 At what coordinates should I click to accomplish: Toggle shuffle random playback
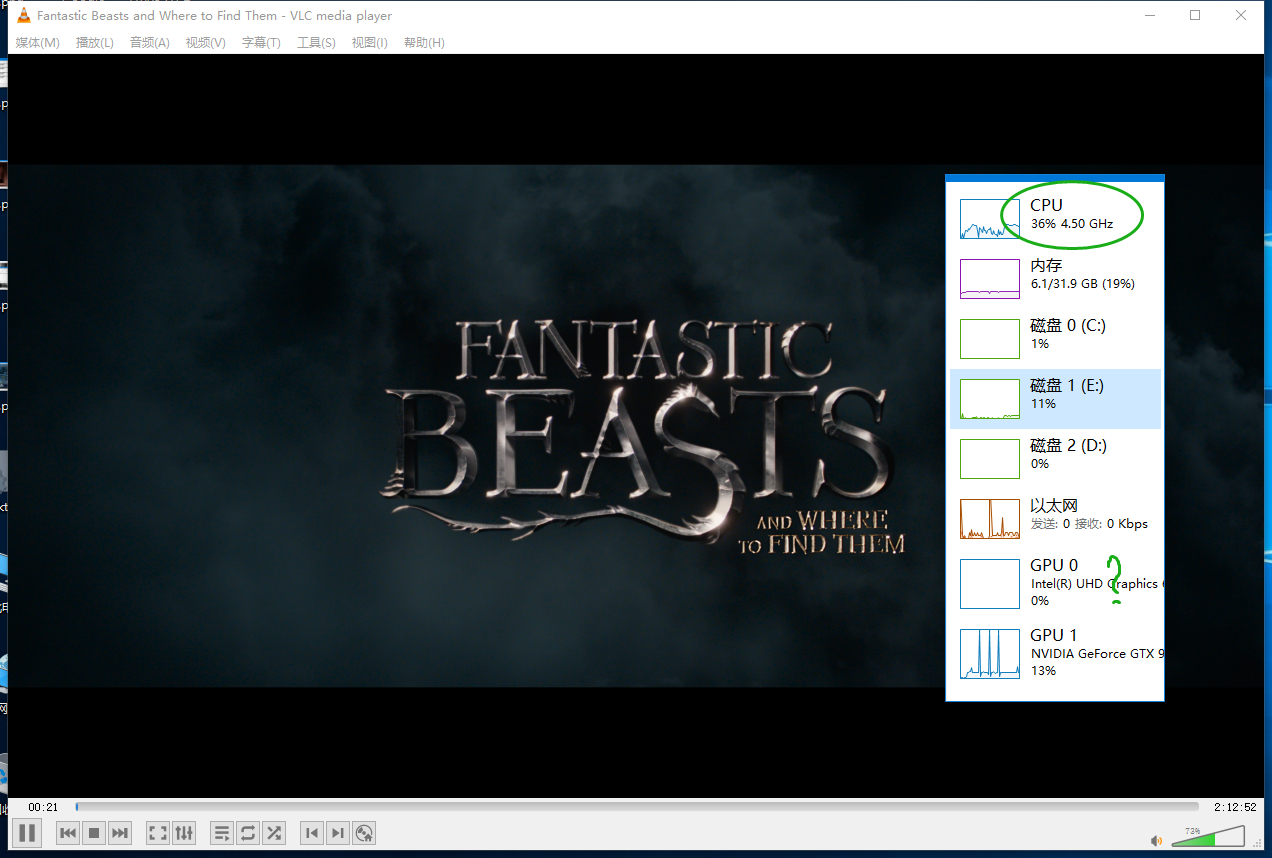(274, 832)
